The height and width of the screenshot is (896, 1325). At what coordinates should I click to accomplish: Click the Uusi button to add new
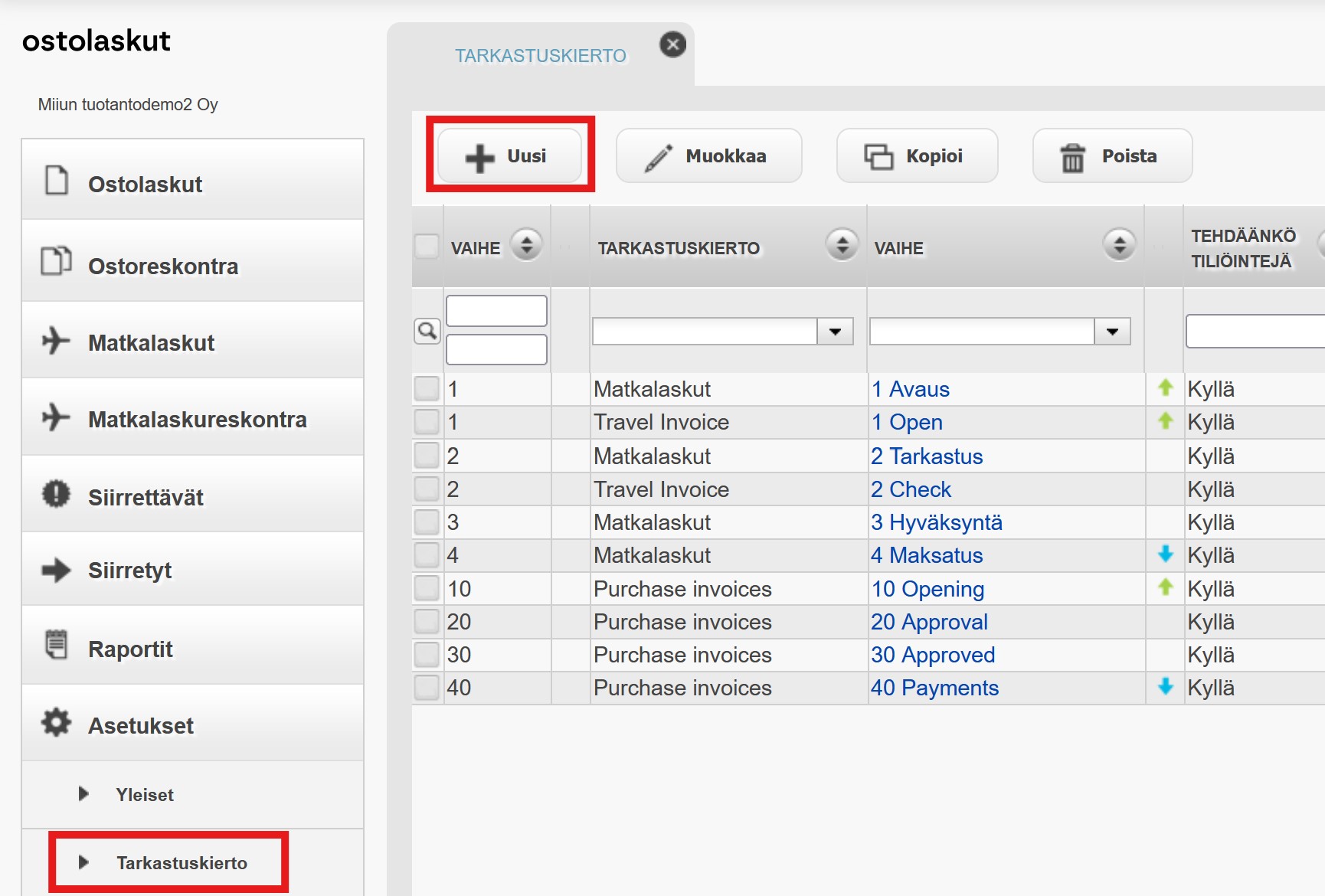[x=510, y=155]
